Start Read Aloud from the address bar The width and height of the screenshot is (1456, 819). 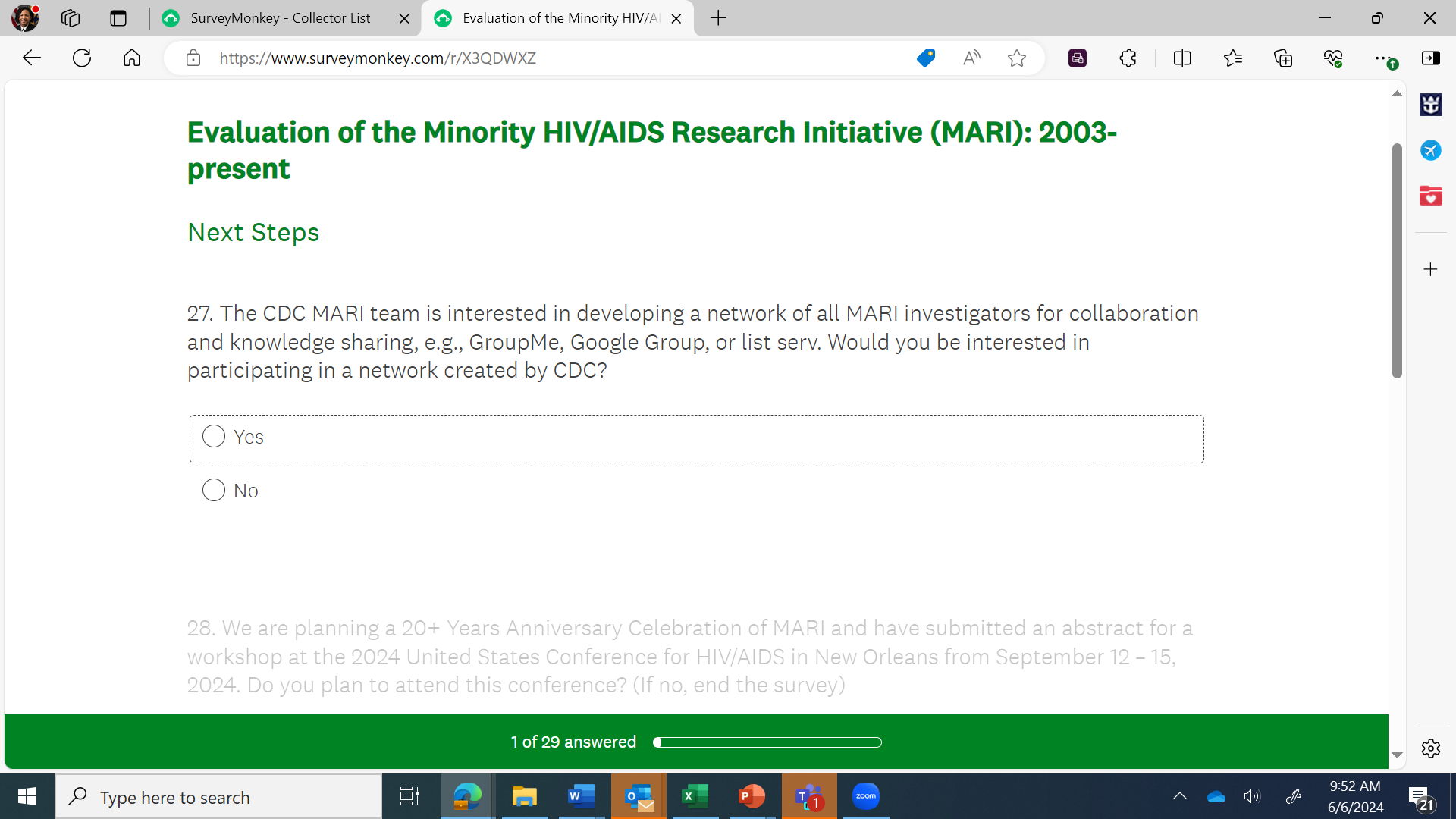971,58
